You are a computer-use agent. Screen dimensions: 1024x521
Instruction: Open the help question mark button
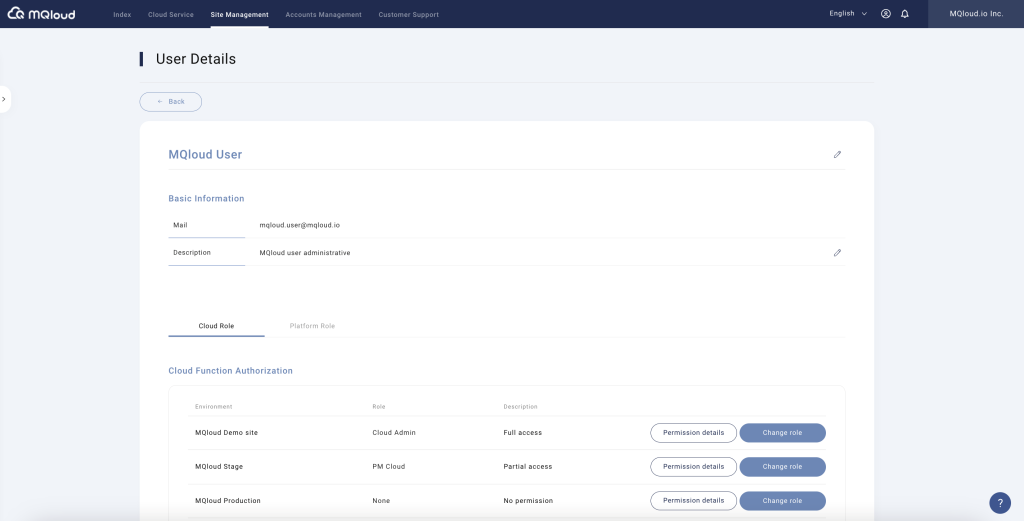coord(999,503)
